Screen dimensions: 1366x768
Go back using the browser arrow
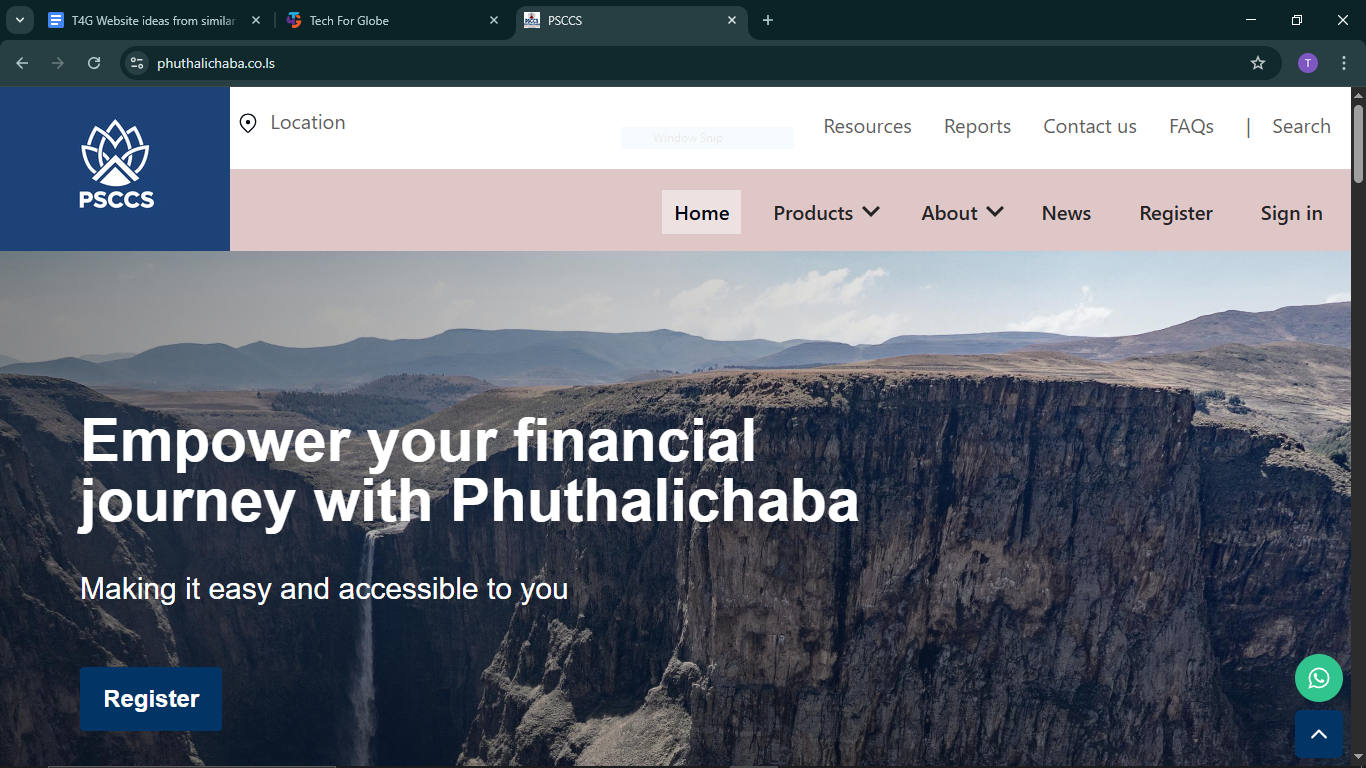pyautogui.click(x=22, y=63)
